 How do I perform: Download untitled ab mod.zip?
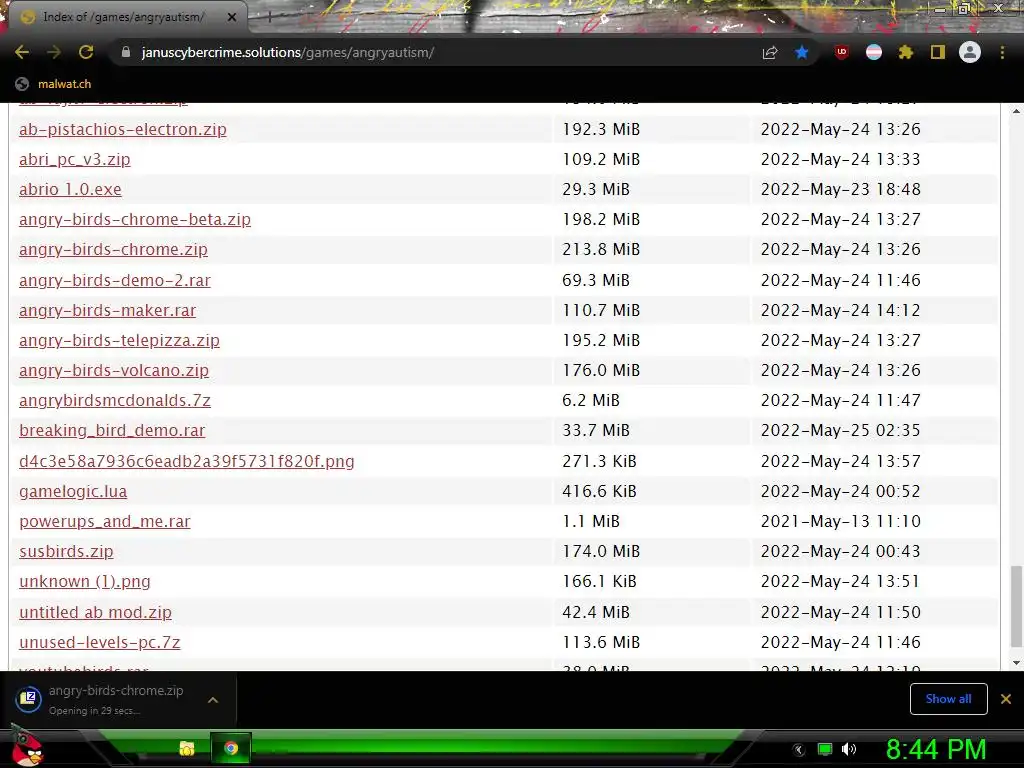(95, 612)
